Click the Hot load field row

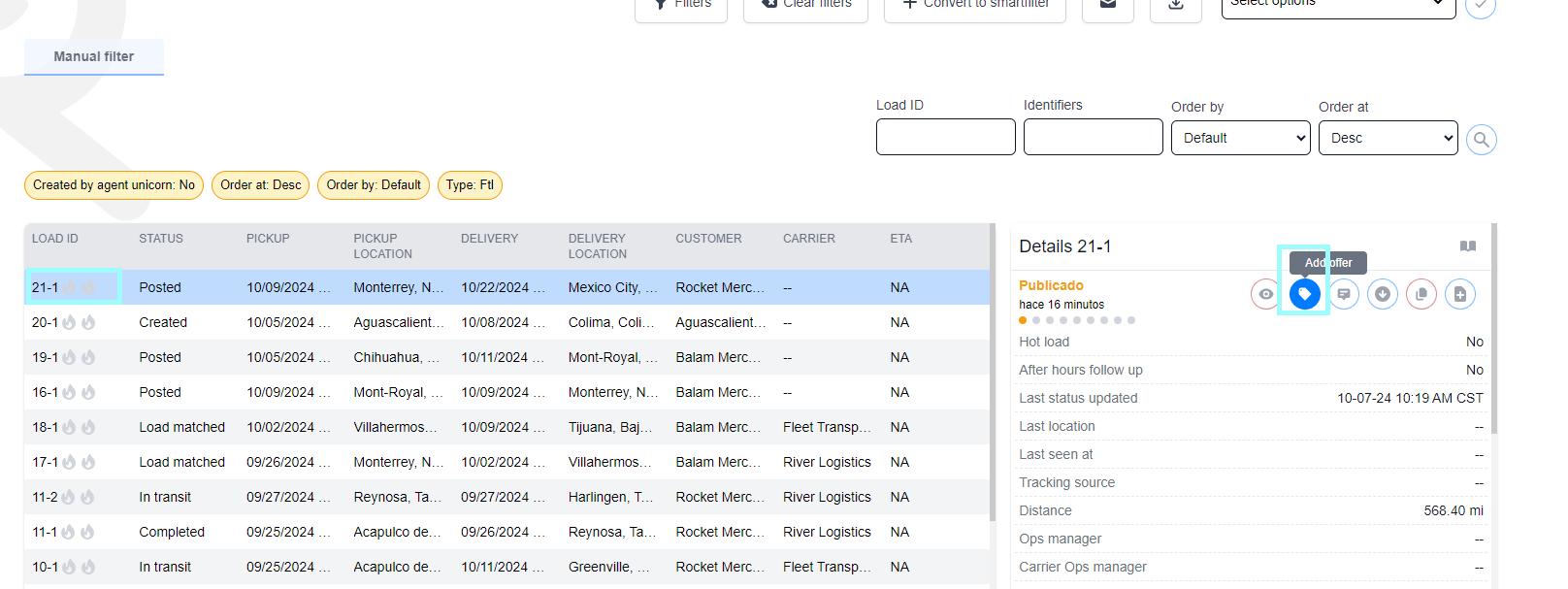point(1251,342)
